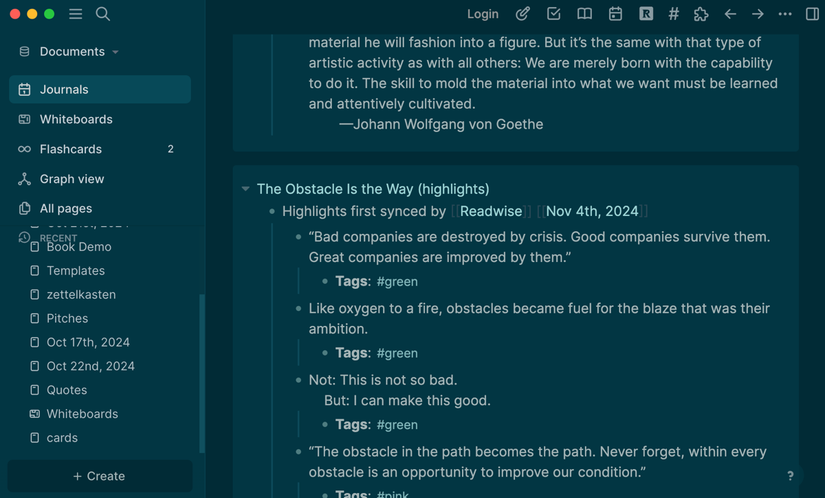Open the checkbox tasks icon in toolbar

coord(554,14)
